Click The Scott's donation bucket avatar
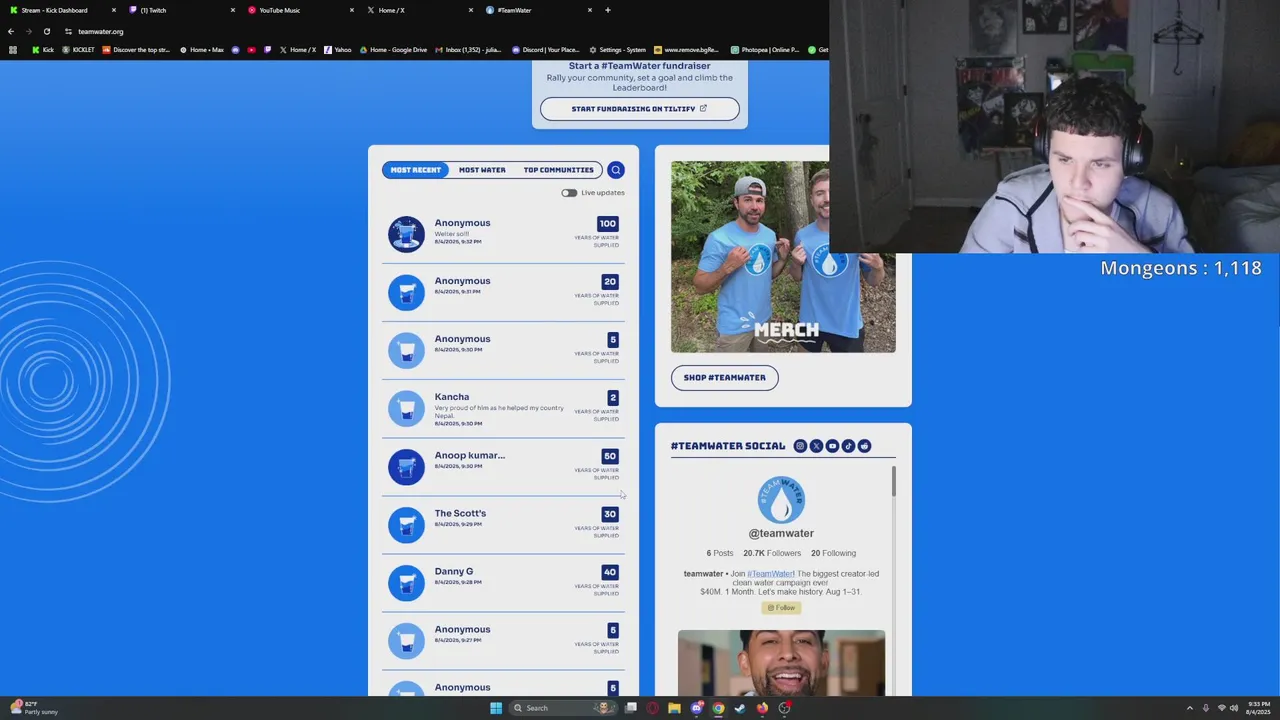 [x=406, y=524]
